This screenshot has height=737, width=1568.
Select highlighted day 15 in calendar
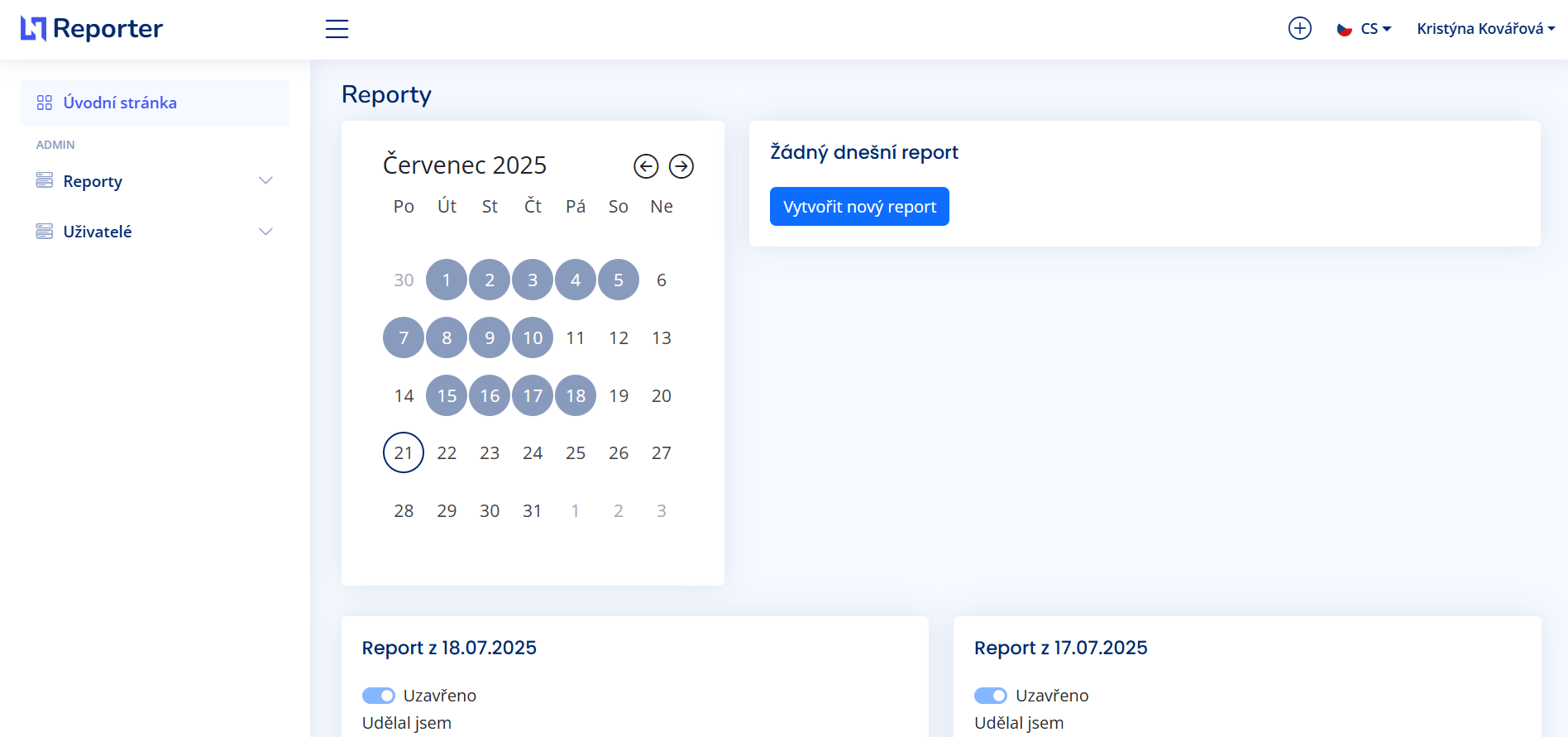coord(447,395)
